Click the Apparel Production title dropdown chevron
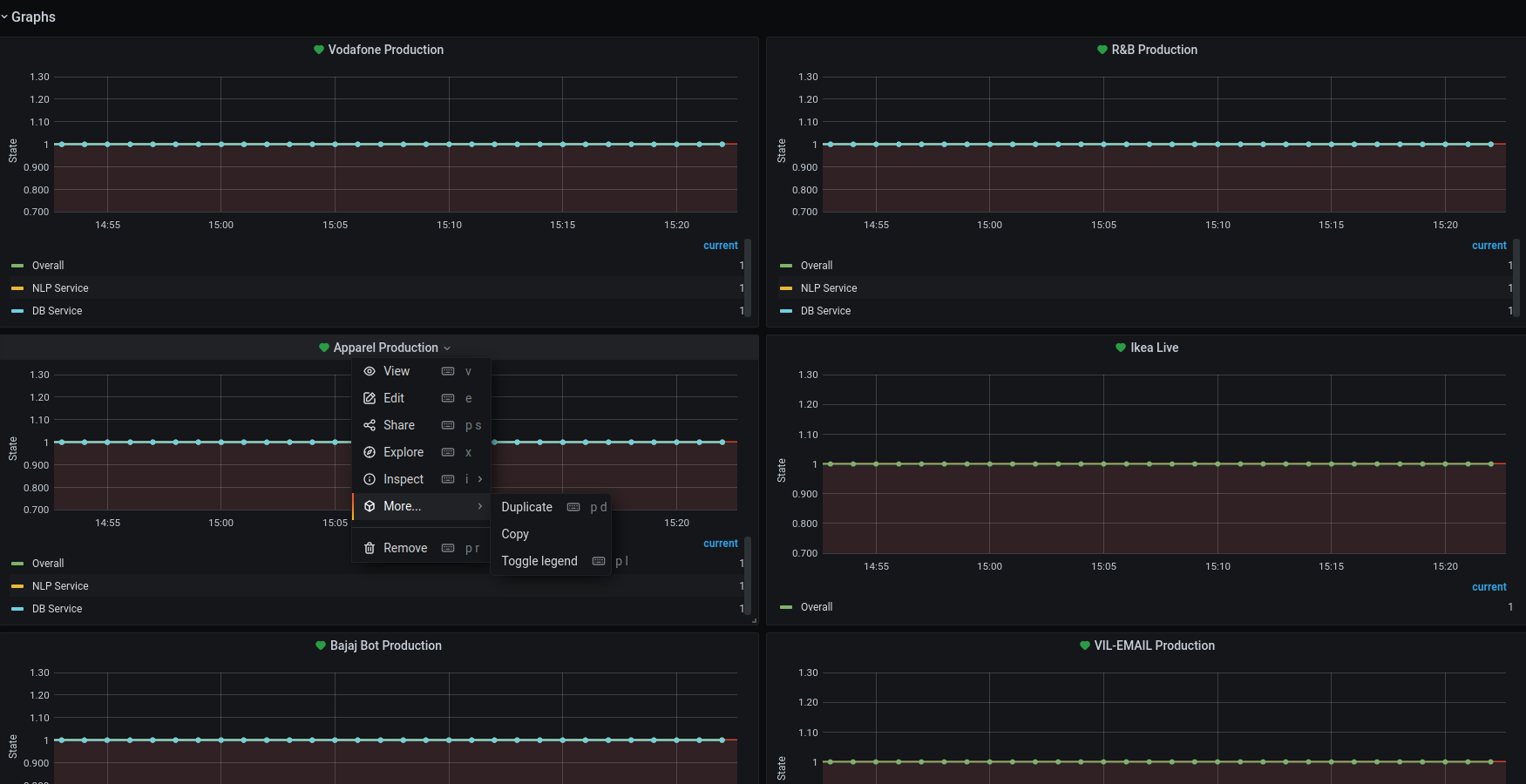This screenshot has width=1526, height=784. pos(447,348)
